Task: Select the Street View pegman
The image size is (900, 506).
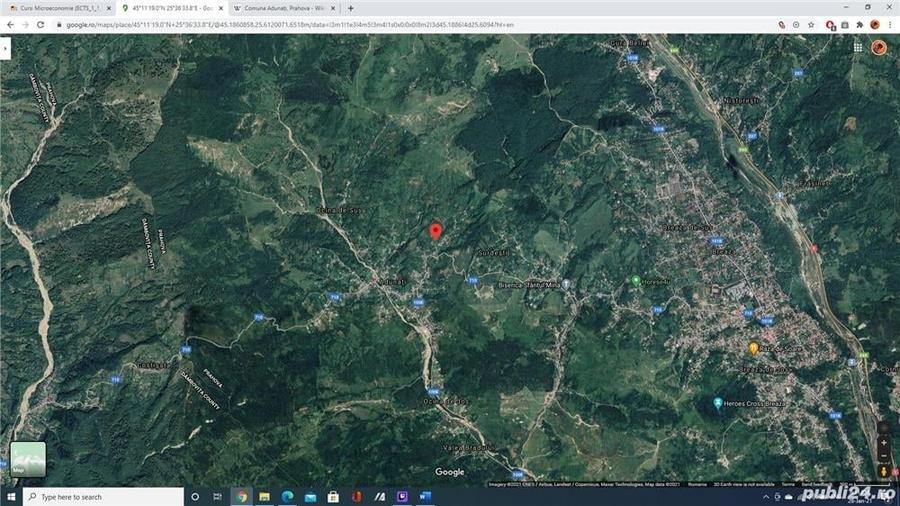Action: click(884, 471)
